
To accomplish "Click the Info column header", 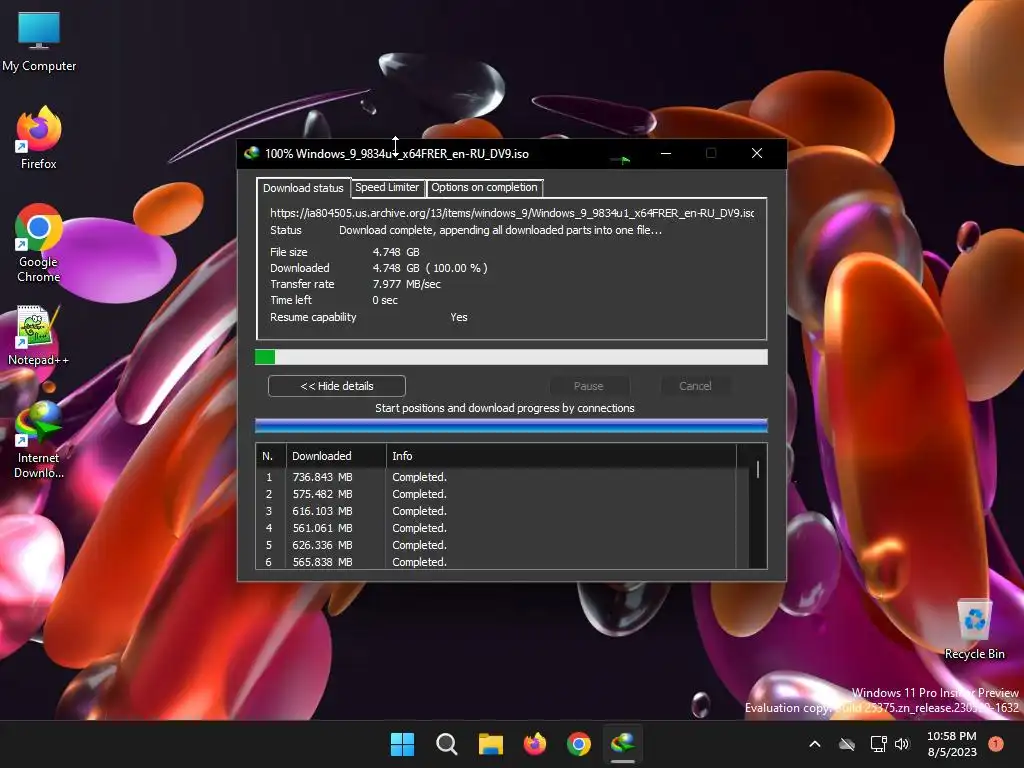I will pyautogui.click(x=562, y=456).
